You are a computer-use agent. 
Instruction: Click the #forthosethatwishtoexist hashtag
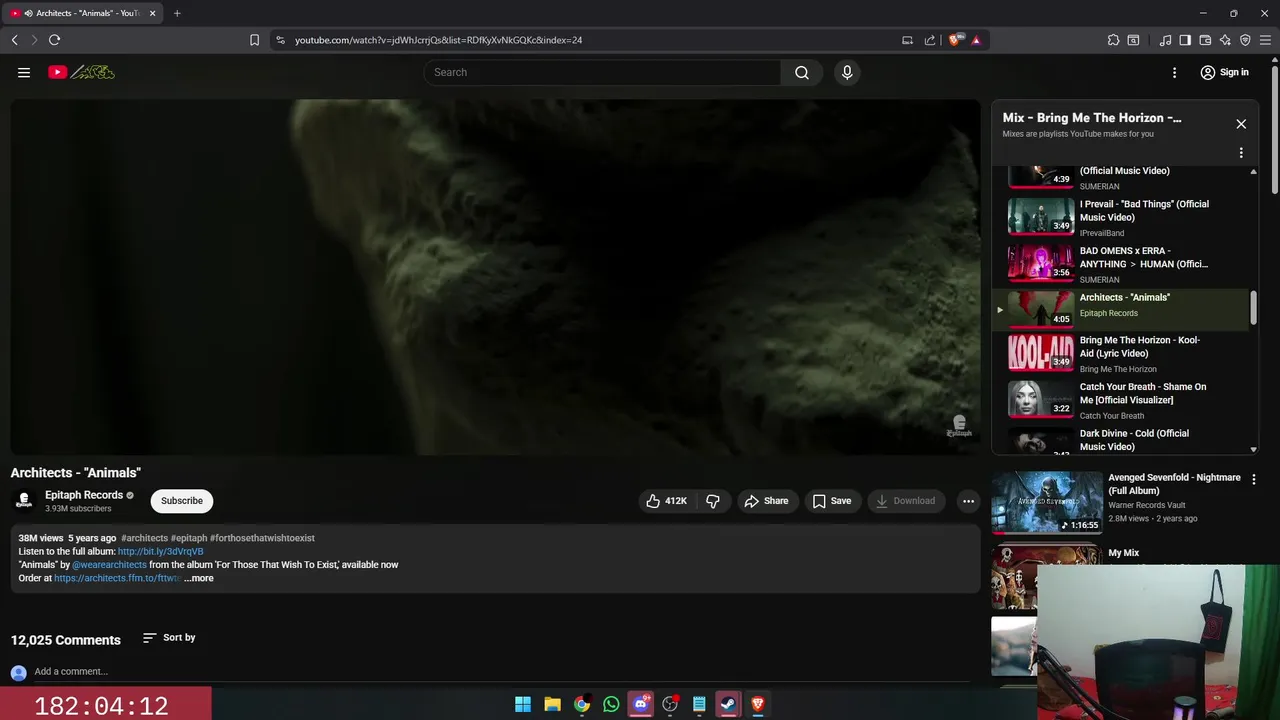click(262, 538)
